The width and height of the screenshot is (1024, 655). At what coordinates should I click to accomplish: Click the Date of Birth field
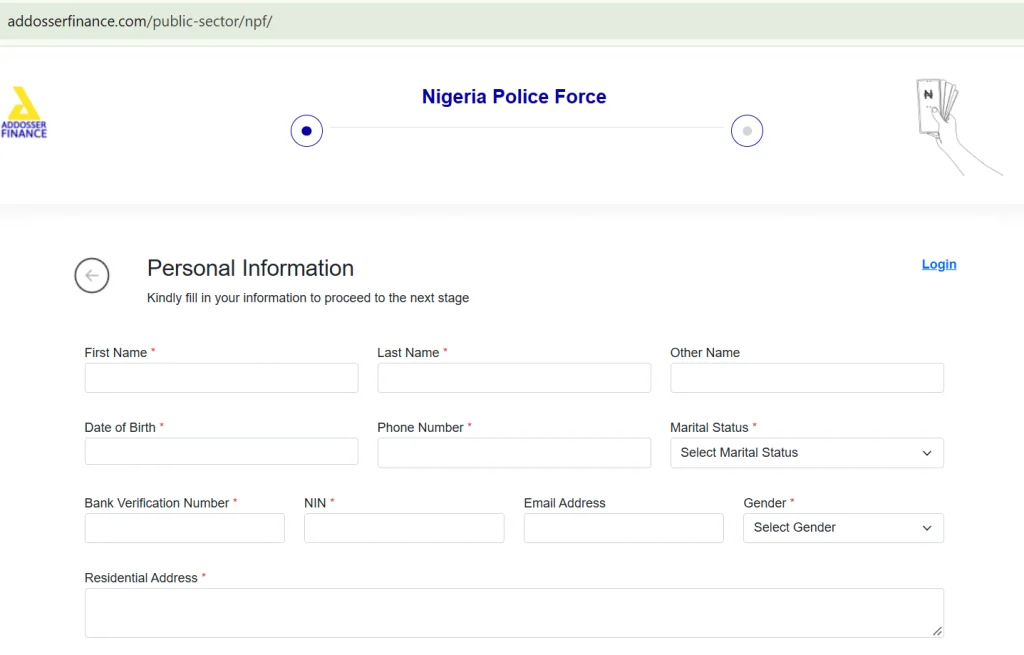pyautogui.click(x=221, y=452)
